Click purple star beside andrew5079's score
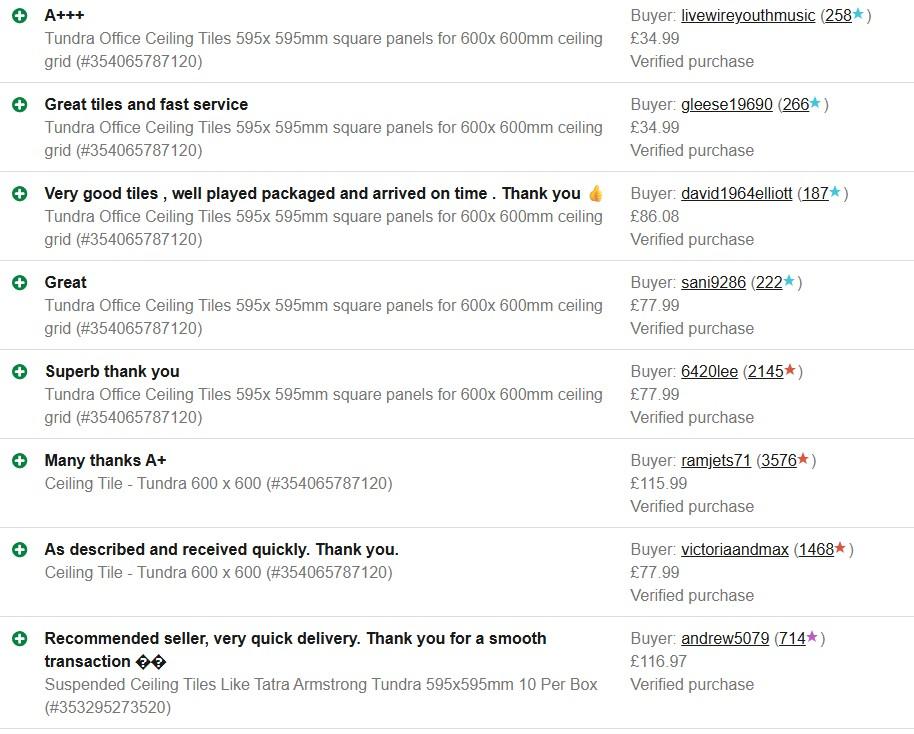Image resolution: width=914 pixels, height=734 pixels. click(812, 638)
